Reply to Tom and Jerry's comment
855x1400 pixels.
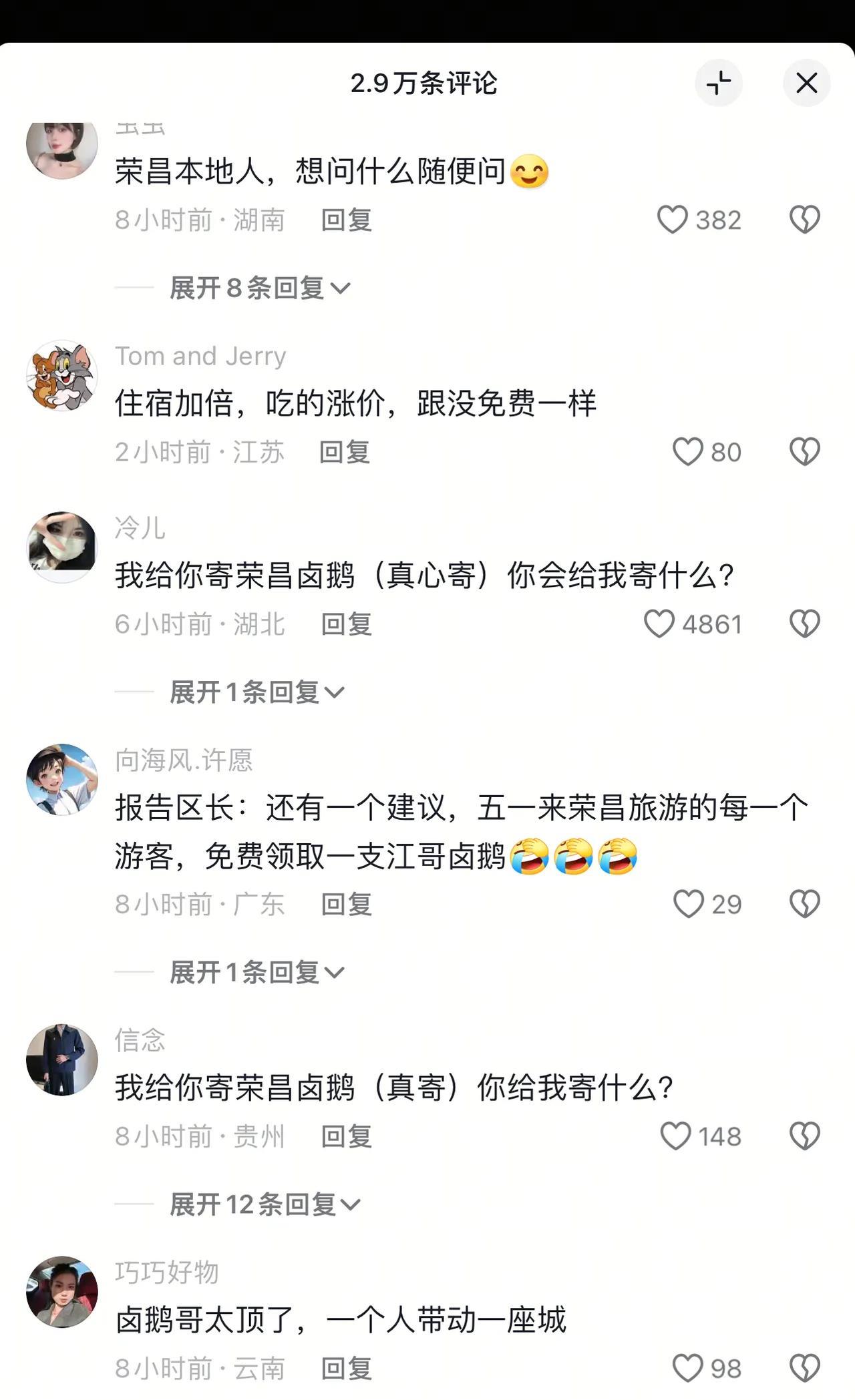[344, 452]
